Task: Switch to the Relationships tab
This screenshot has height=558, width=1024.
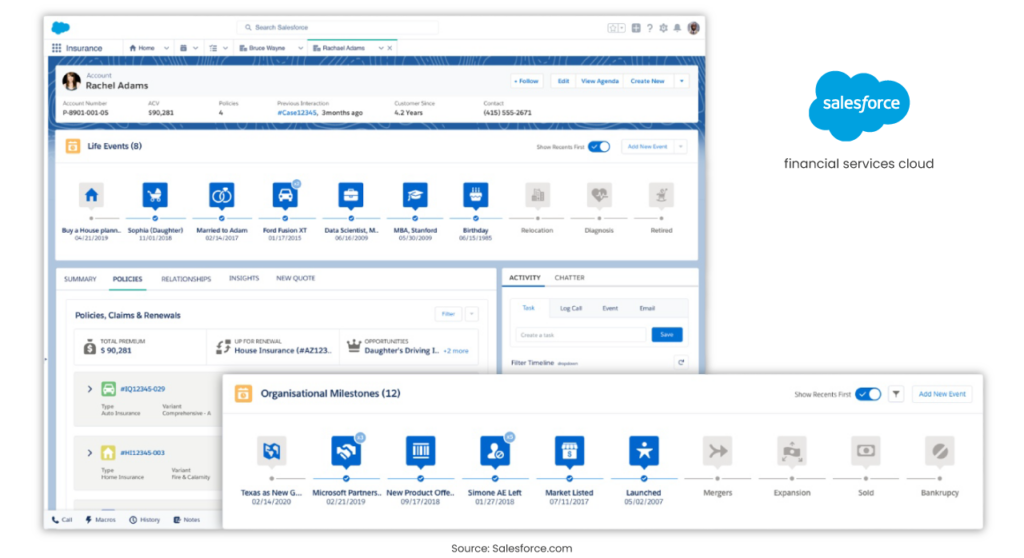Action: coord(186,279)
